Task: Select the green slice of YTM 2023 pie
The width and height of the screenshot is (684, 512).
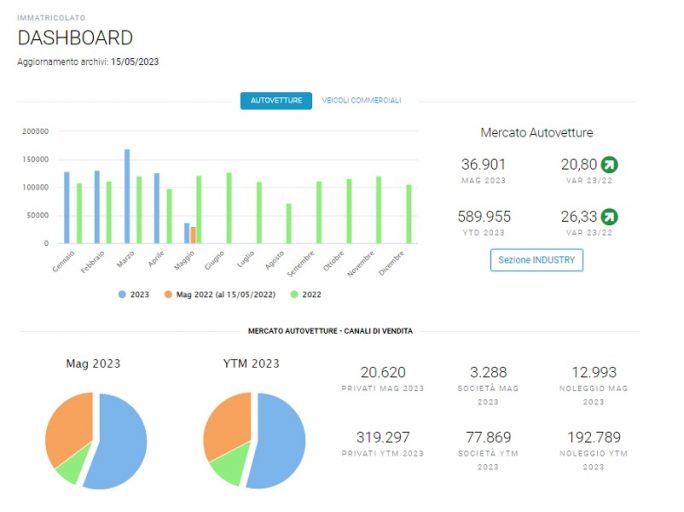Action: pyautogui.click(x=228, y=464)
